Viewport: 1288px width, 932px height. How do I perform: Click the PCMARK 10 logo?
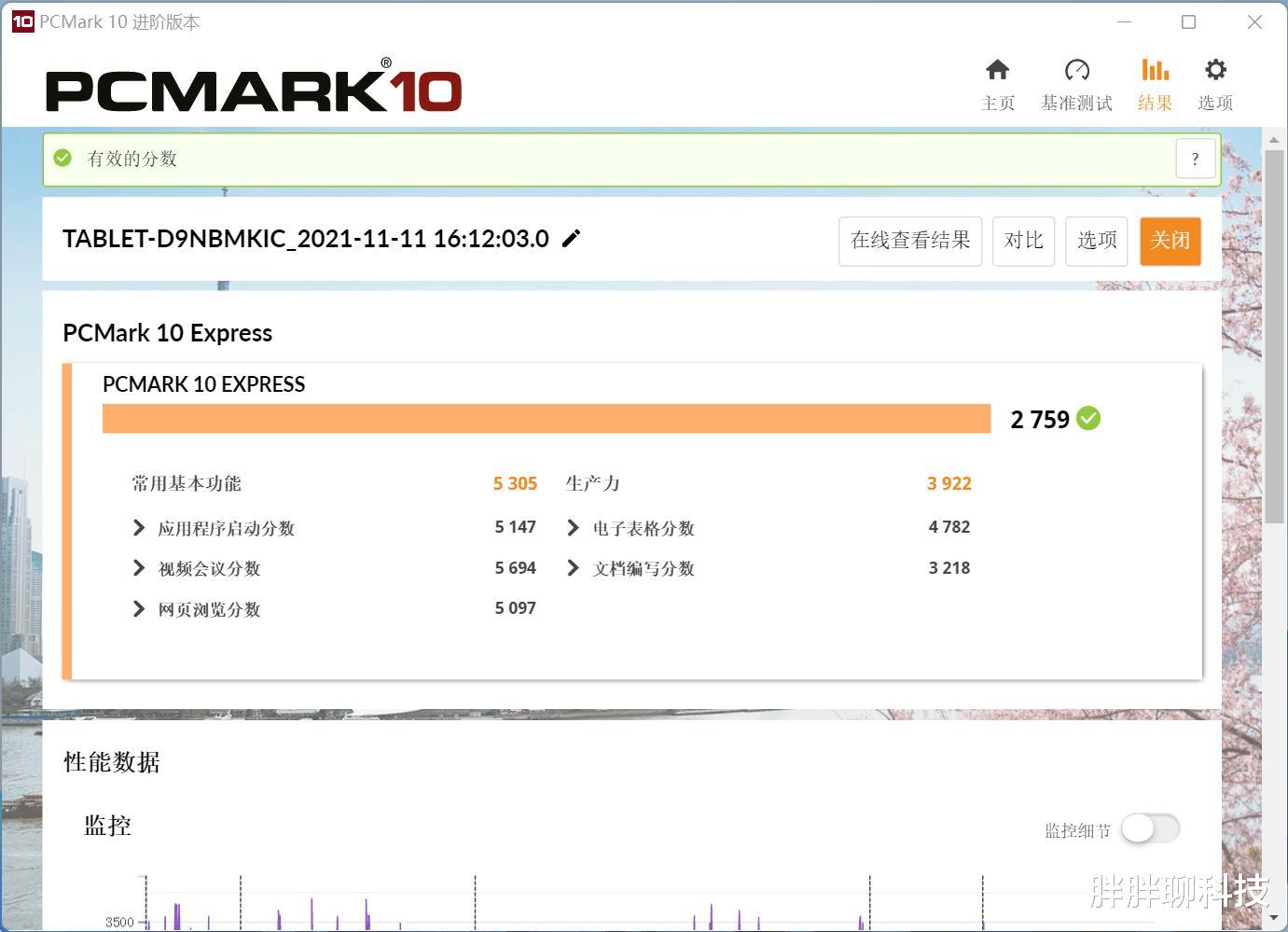tap(254, 86)
